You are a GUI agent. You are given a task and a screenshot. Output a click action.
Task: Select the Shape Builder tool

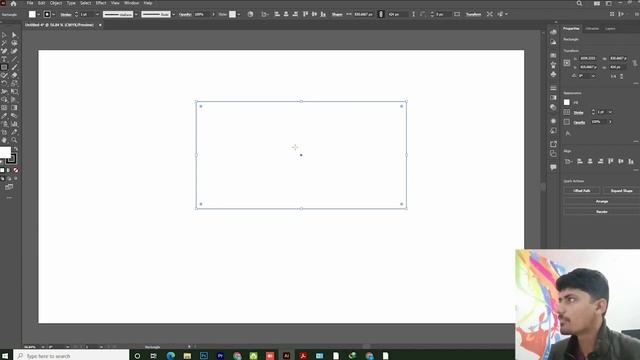[x=4, y=100]
